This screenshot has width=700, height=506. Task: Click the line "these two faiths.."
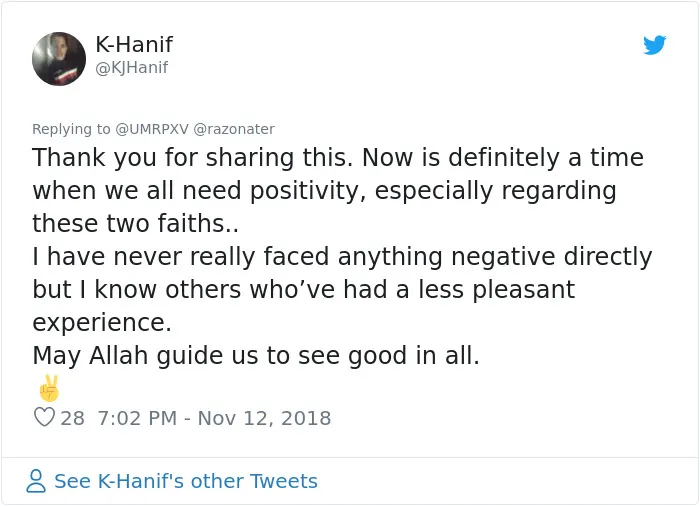coord(135,223)
